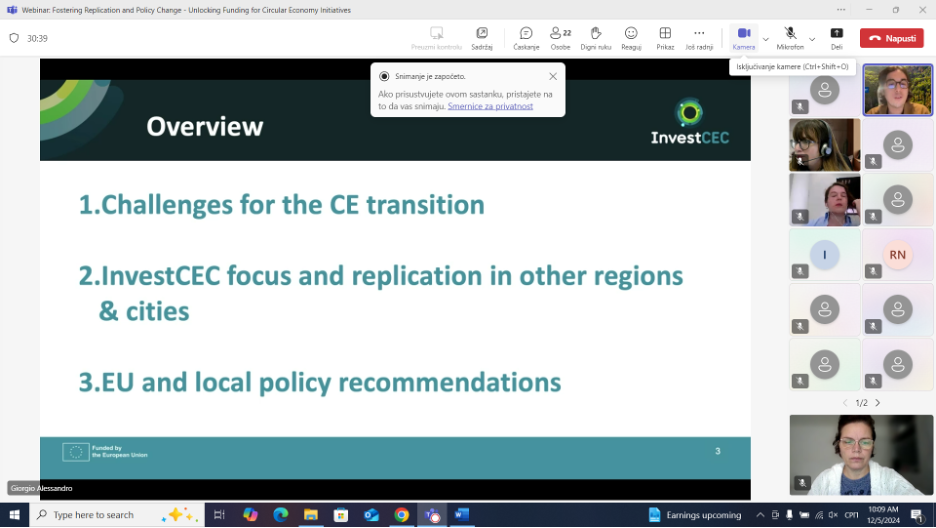The height and width of the screenshot is (528, 936).
Task: Open the Smernice za privatnost link
Action: point(490,106)
